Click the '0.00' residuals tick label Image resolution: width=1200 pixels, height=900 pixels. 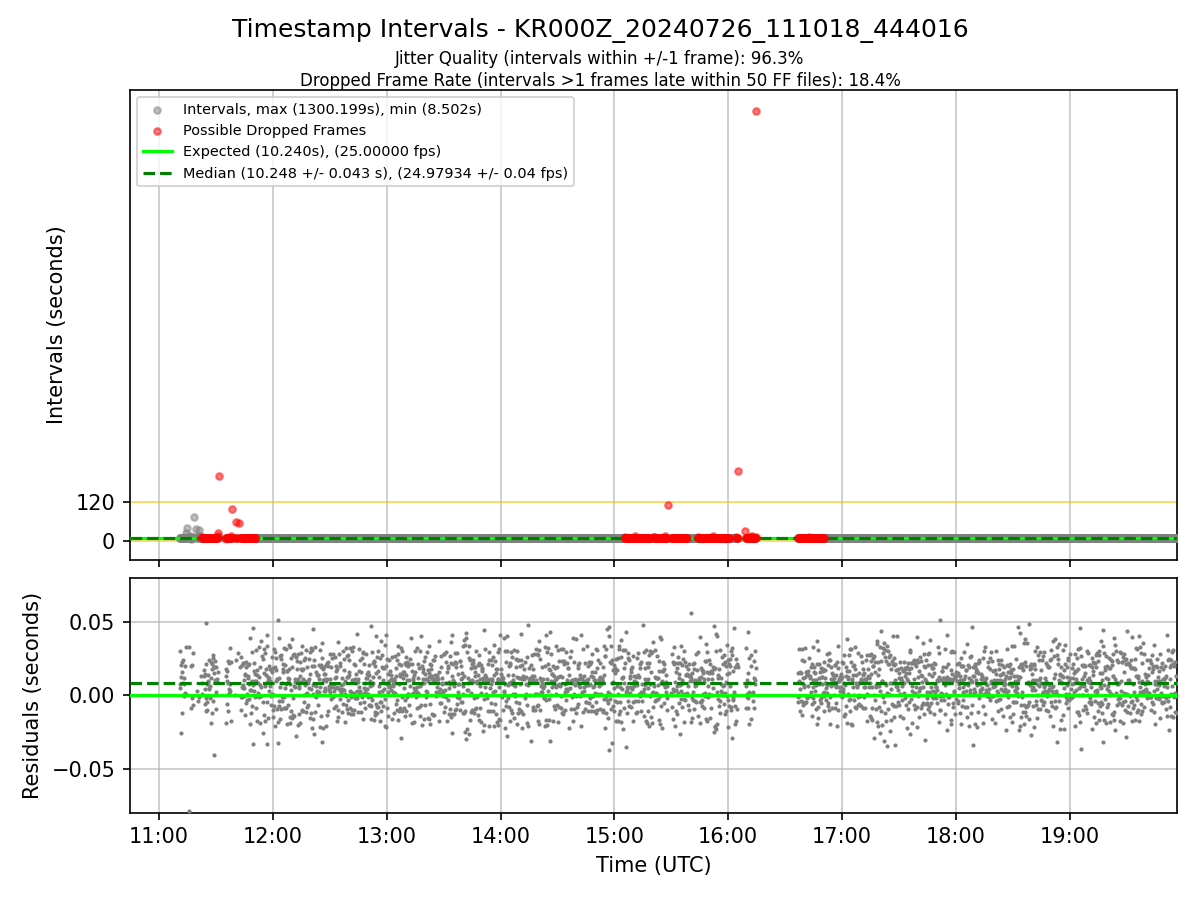(94, 696)
